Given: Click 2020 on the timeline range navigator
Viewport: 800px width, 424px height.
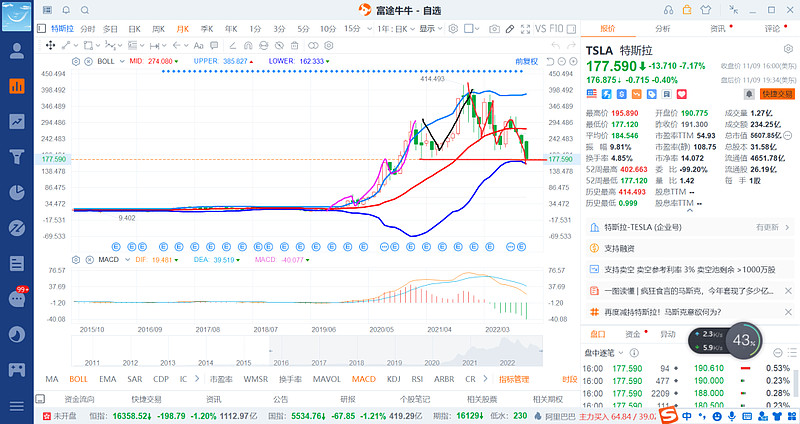Looking at the screenshot, I should pyautogui.click(x=432, y=363).
